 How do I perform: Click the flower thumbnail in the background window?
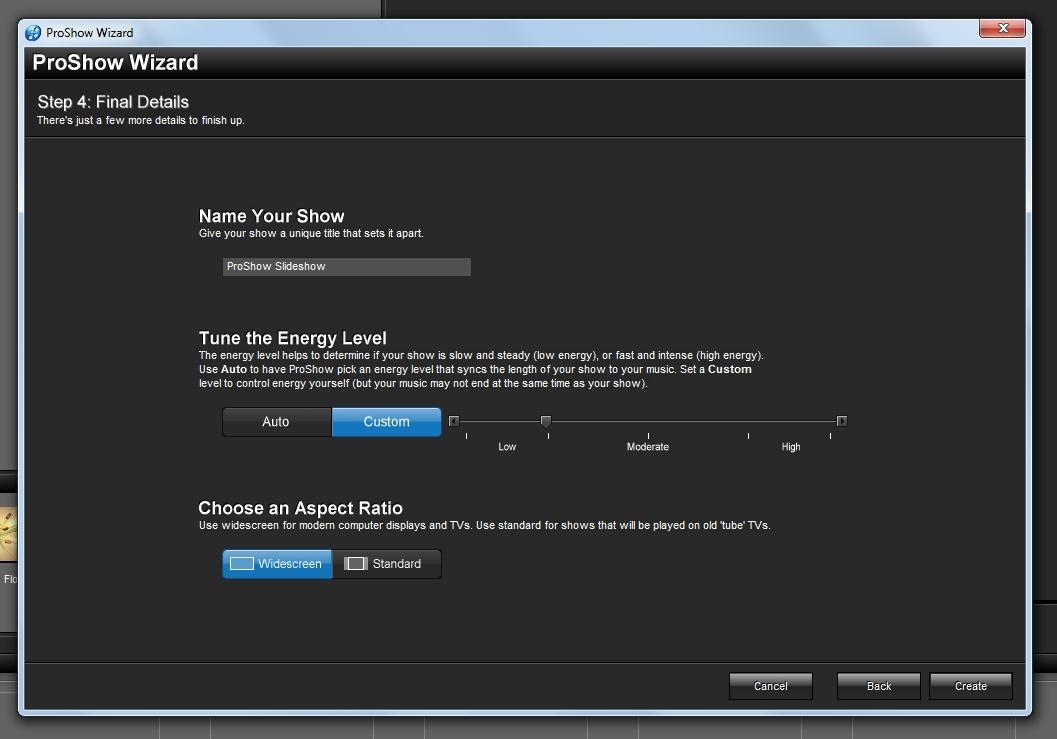point(8,535)
